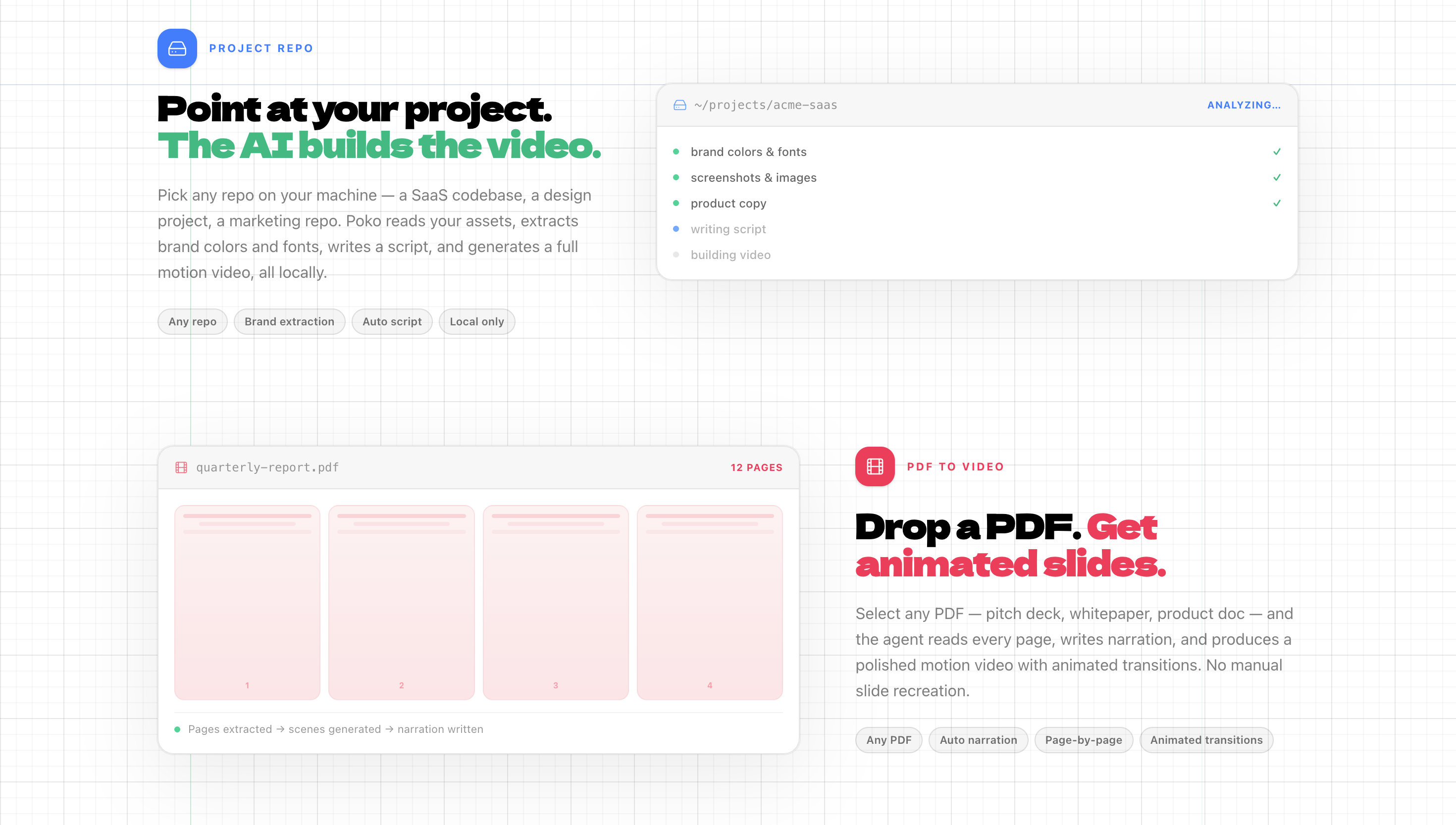Select the Auto script tag
This screenshot has width=1456, height=825.
(392, 322)
